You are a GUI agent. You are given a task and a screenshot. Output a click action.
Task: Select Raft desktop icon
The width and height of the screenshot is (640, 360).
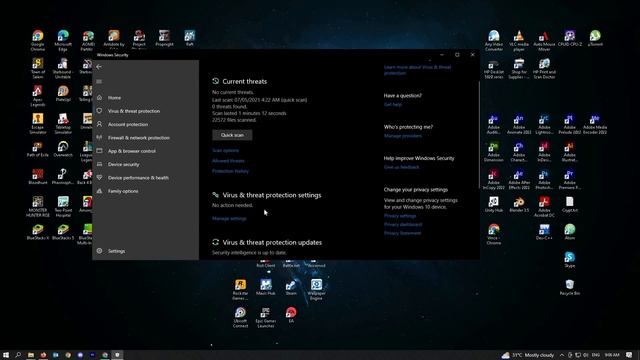[x=189, y=38]
